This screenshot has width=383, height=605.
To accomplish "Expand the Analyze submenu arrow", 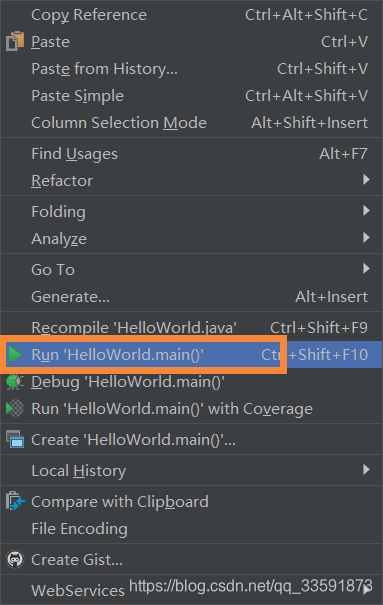I will tap(366, 238).
